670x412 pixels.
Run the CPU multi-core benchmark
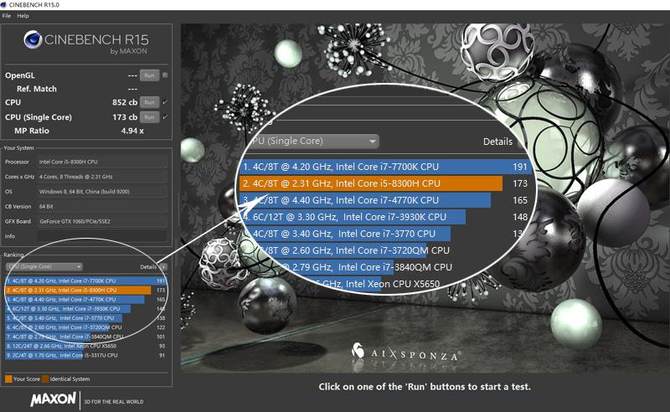(150, 103)
